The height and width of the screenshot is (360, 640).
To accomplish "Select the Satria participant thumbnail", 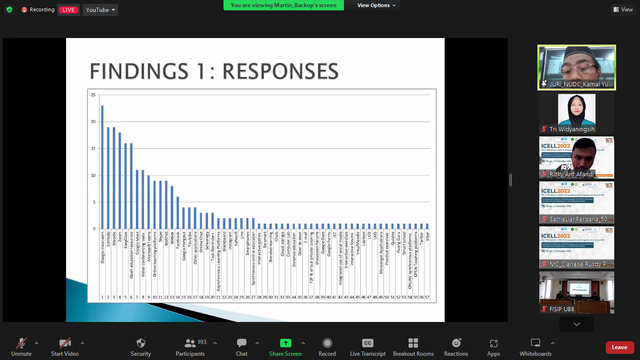I will pyautogui.click(x=577, y=203).
